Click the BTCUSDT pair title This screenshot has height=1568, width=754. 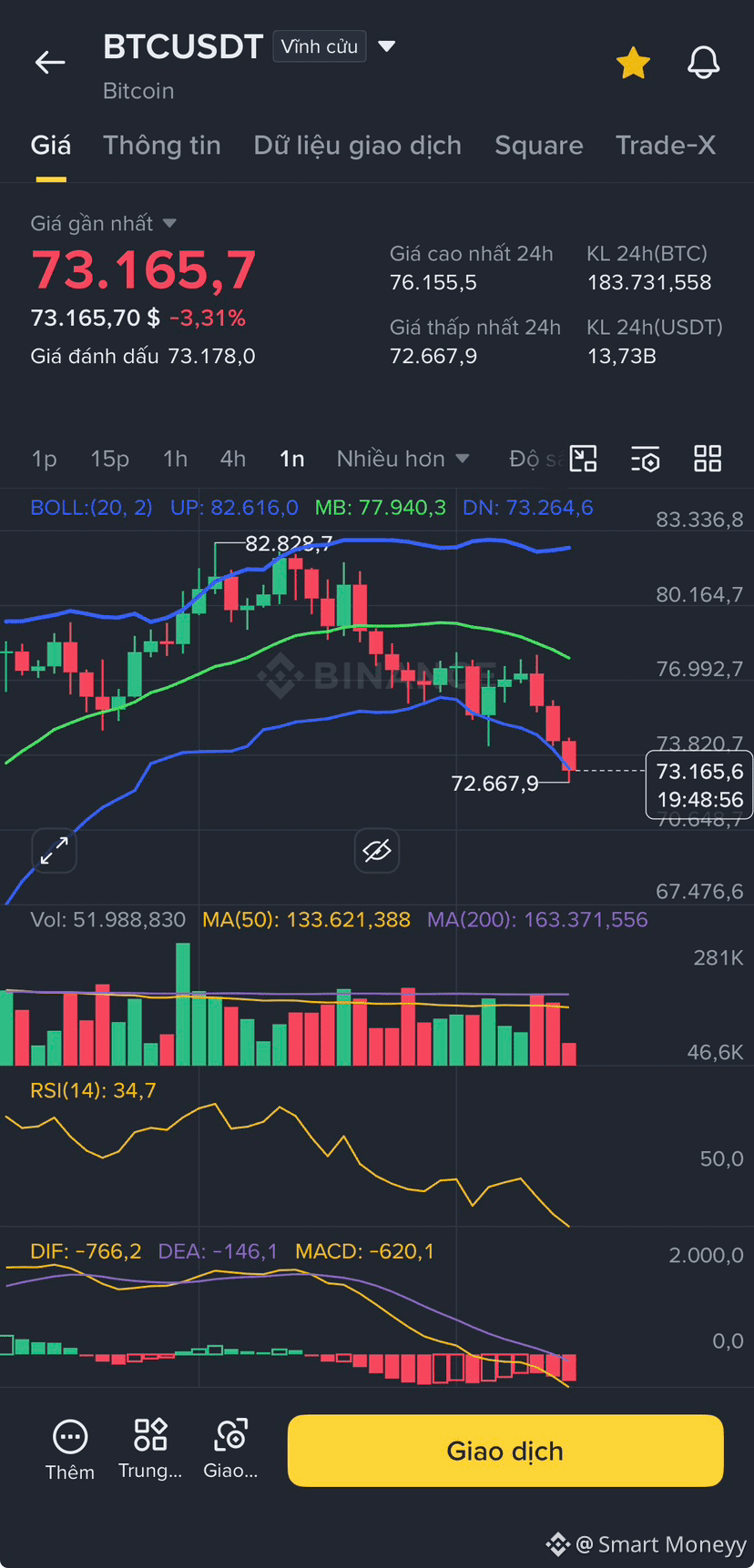click(x=183, y=46)
